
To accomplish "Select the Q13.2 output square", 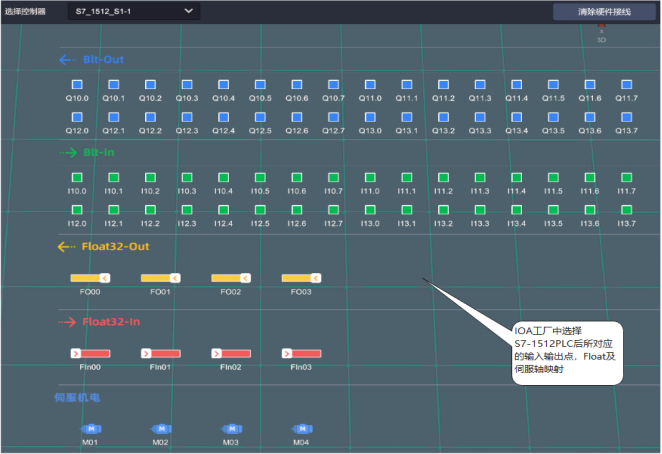I will pyautogui.click(x=443, y=117).
